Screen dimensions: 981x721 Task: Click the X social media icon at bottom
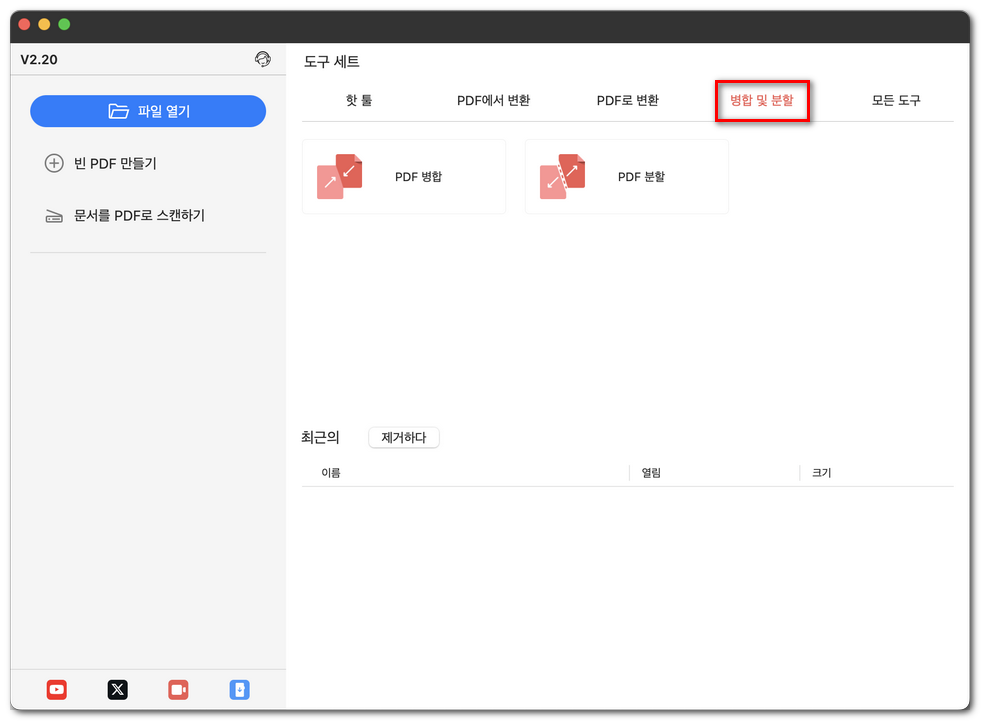coord(117,689)
